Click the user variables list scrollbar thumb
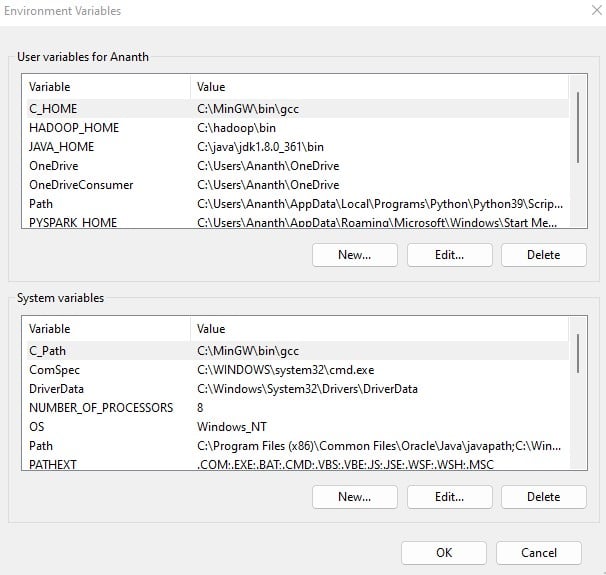The width and height of the screenshot is (606, 575). point(578,127)
